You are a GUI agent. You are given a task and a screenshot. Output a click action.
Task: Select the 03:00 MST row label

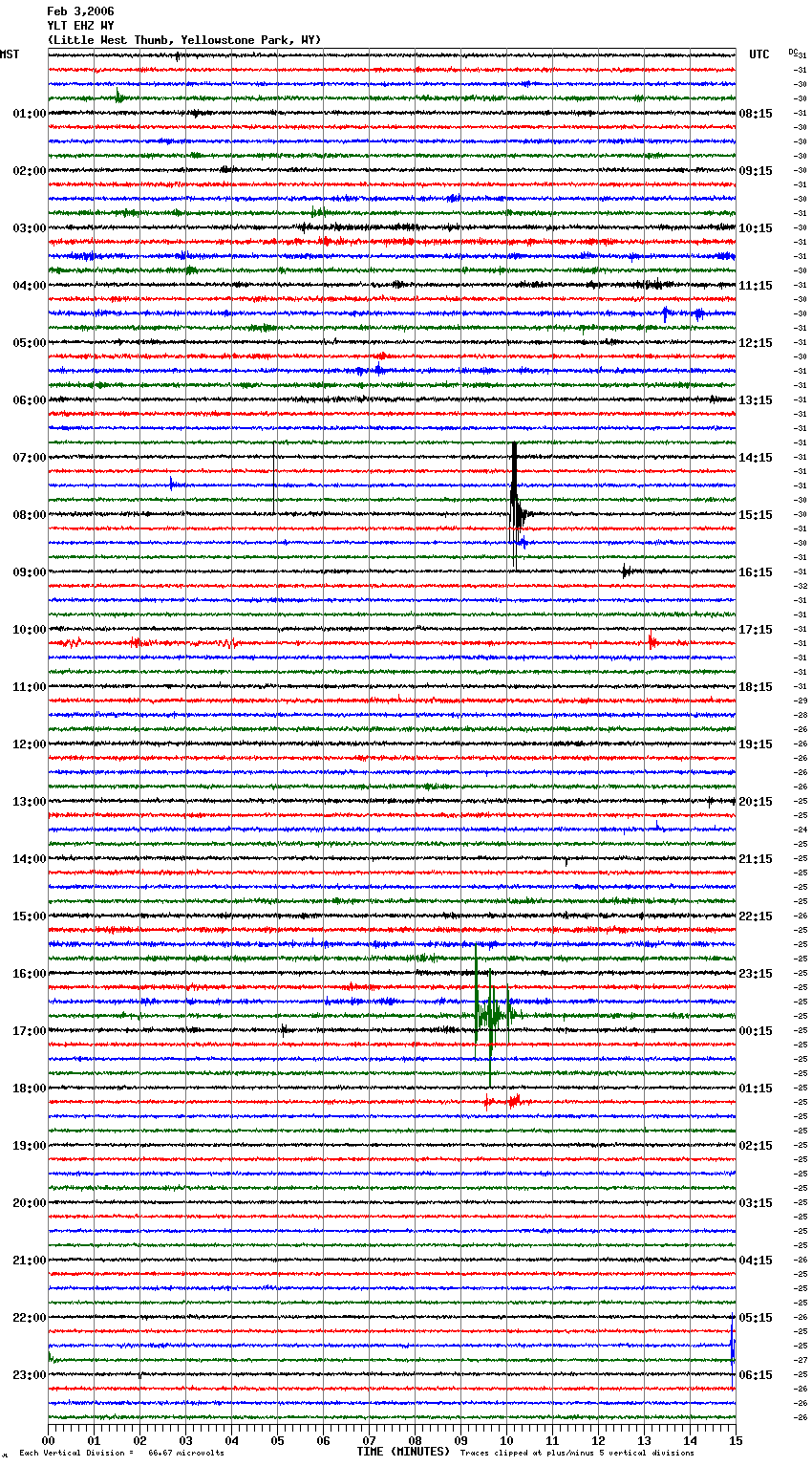coord(30,228)
